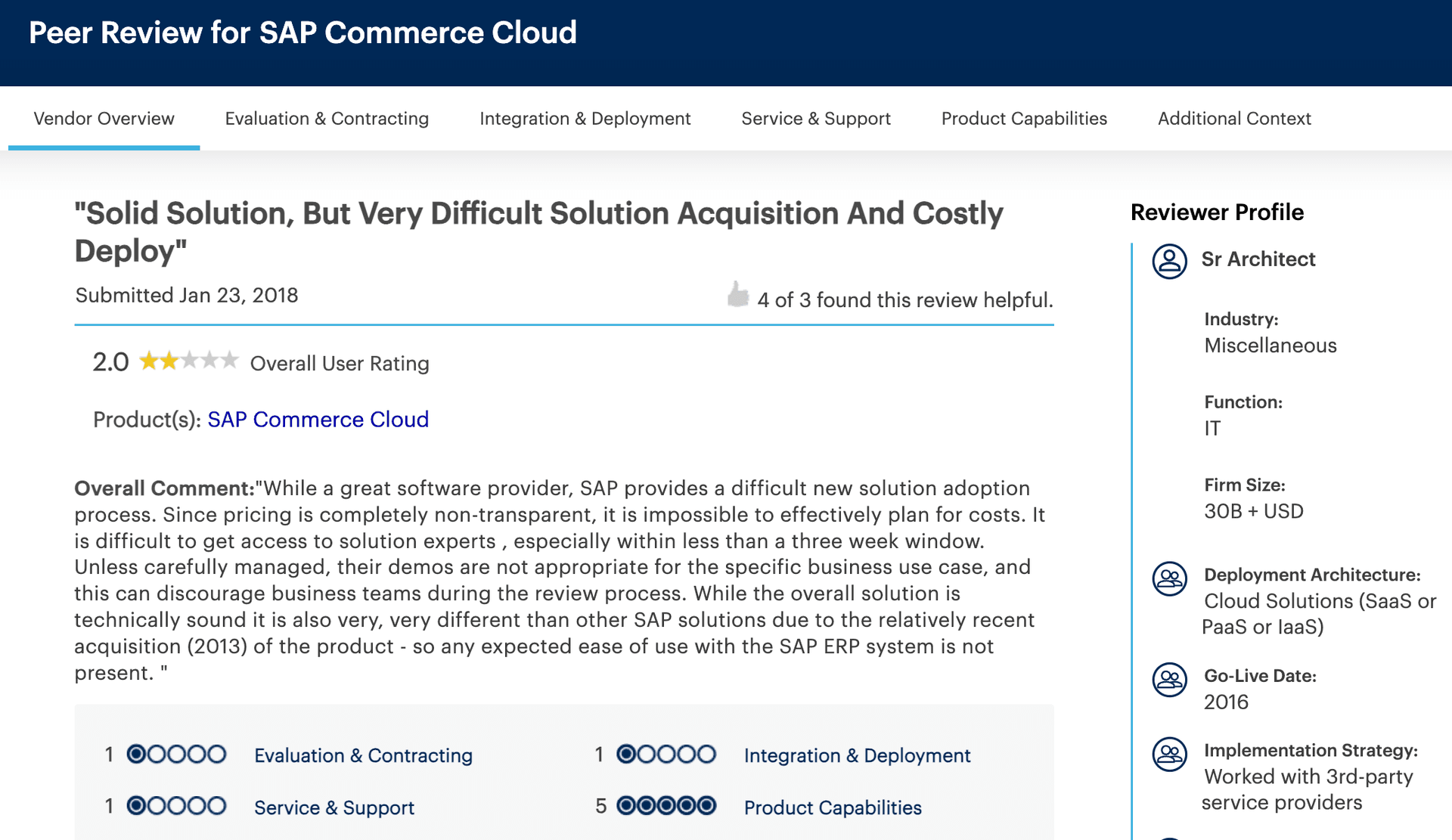Image resolution: width=1452 pixels, height=840 pixels.
Task: Follow the Evaluation & Contracting rating link
Action: [x=363, y=755]
